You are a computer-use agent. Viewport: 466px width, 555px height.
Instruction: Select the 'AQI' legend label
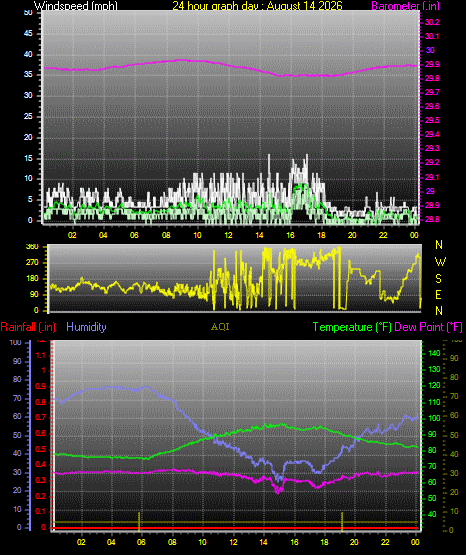click(220, 327)
